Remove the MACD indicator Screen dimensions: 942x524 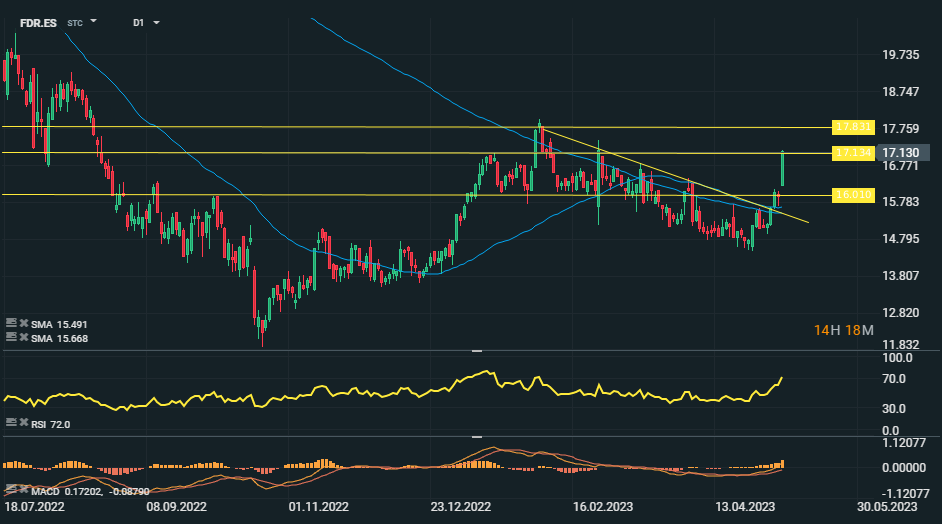[x=24, y=490]
